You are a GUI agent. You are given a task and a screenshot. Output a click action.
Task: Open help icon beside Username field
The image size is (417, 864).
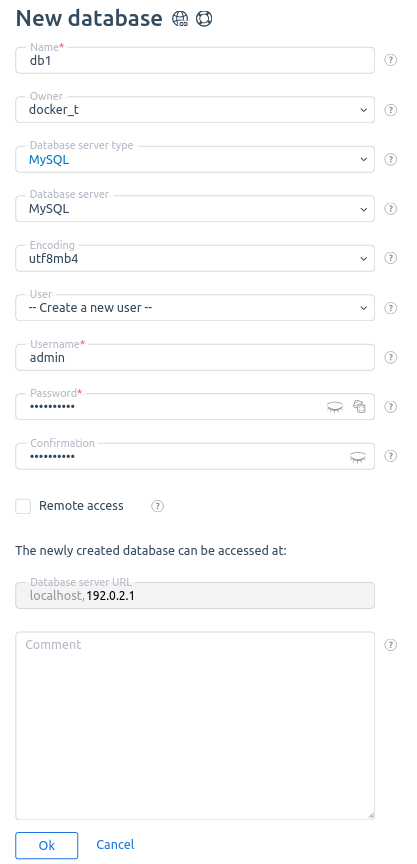[391, 358]
